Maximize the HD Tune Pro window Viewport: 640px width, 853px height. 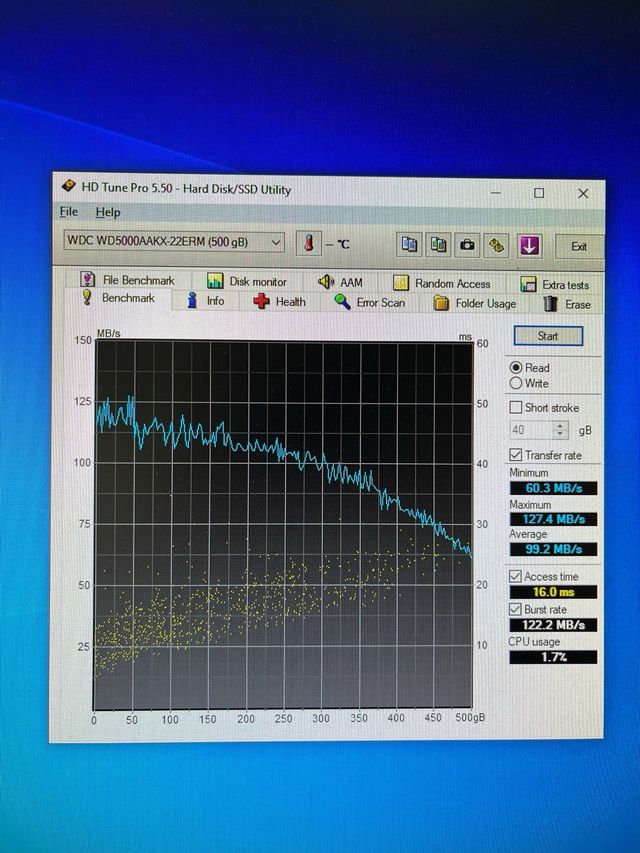(539, 193)
